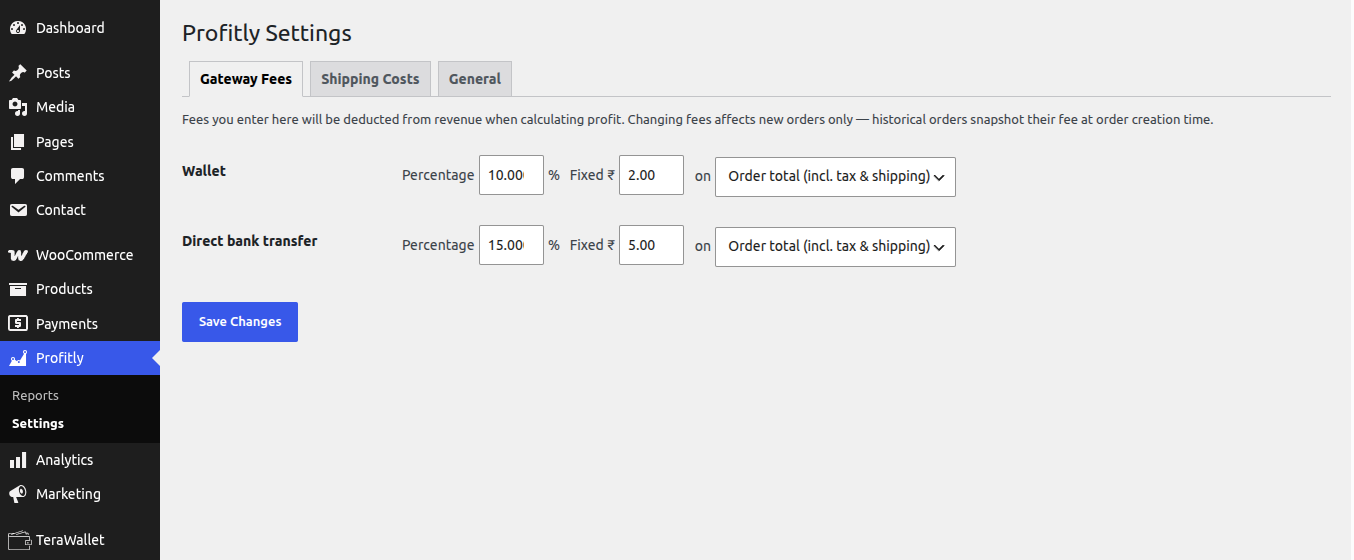Focus Direct bank transfer percentage field
Viewport: 1354px width, 560px height.
511,245
